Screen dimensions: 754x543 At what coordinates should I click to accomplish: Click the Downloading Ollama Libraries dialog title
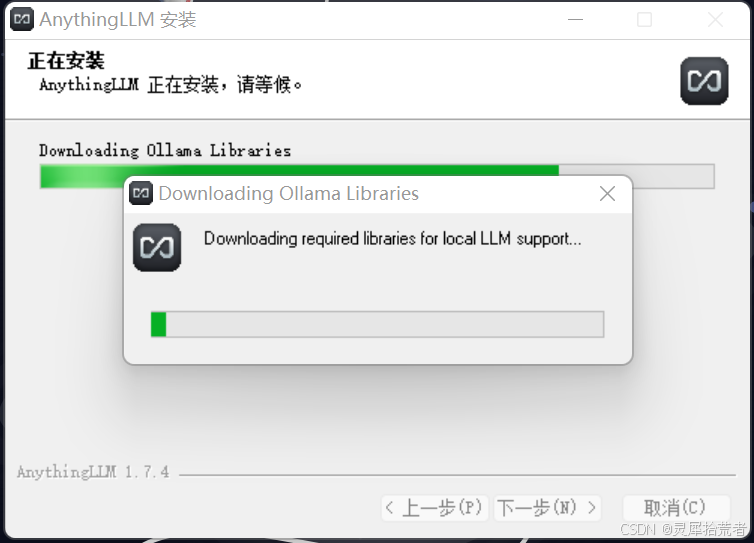pos(289,193)
